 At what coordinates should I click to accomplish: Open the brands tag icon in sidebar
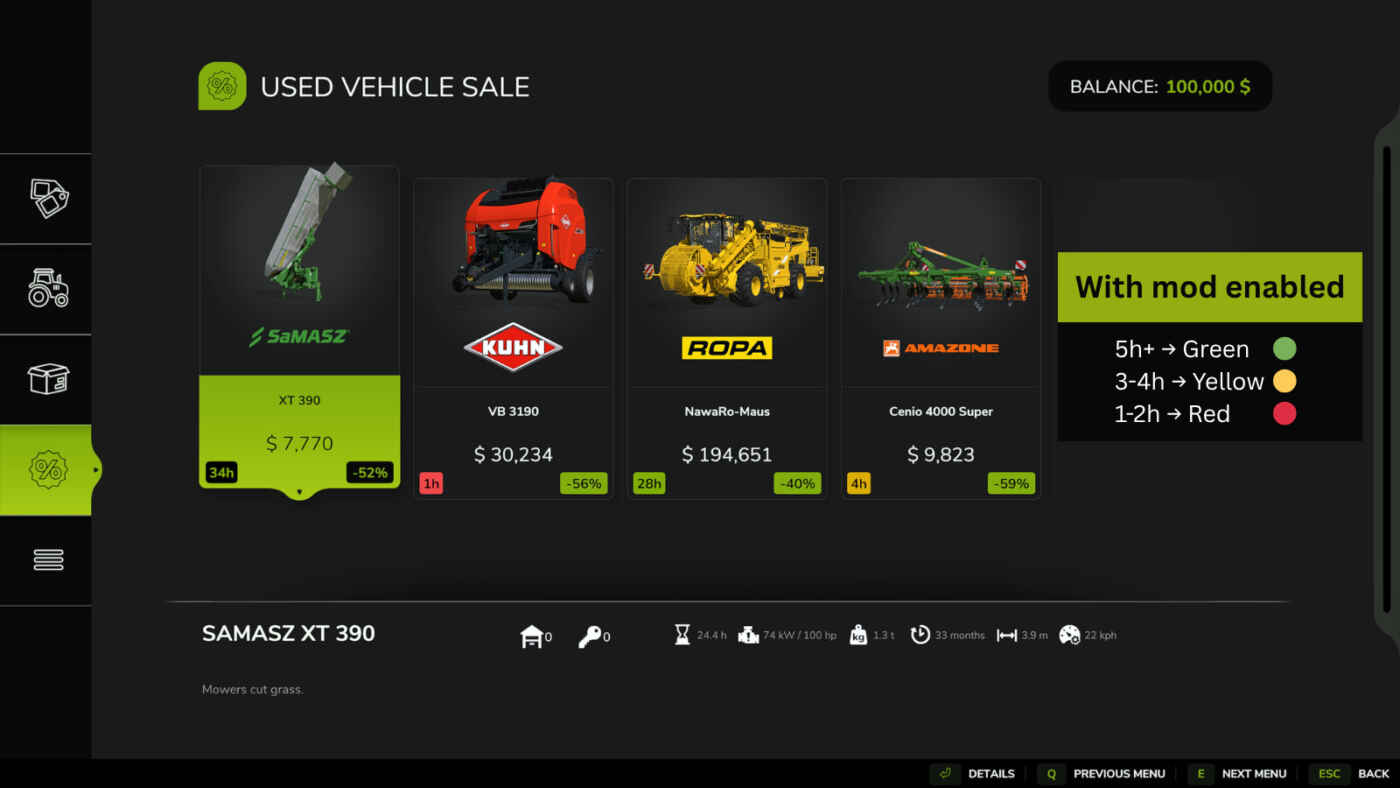(48, 198)
